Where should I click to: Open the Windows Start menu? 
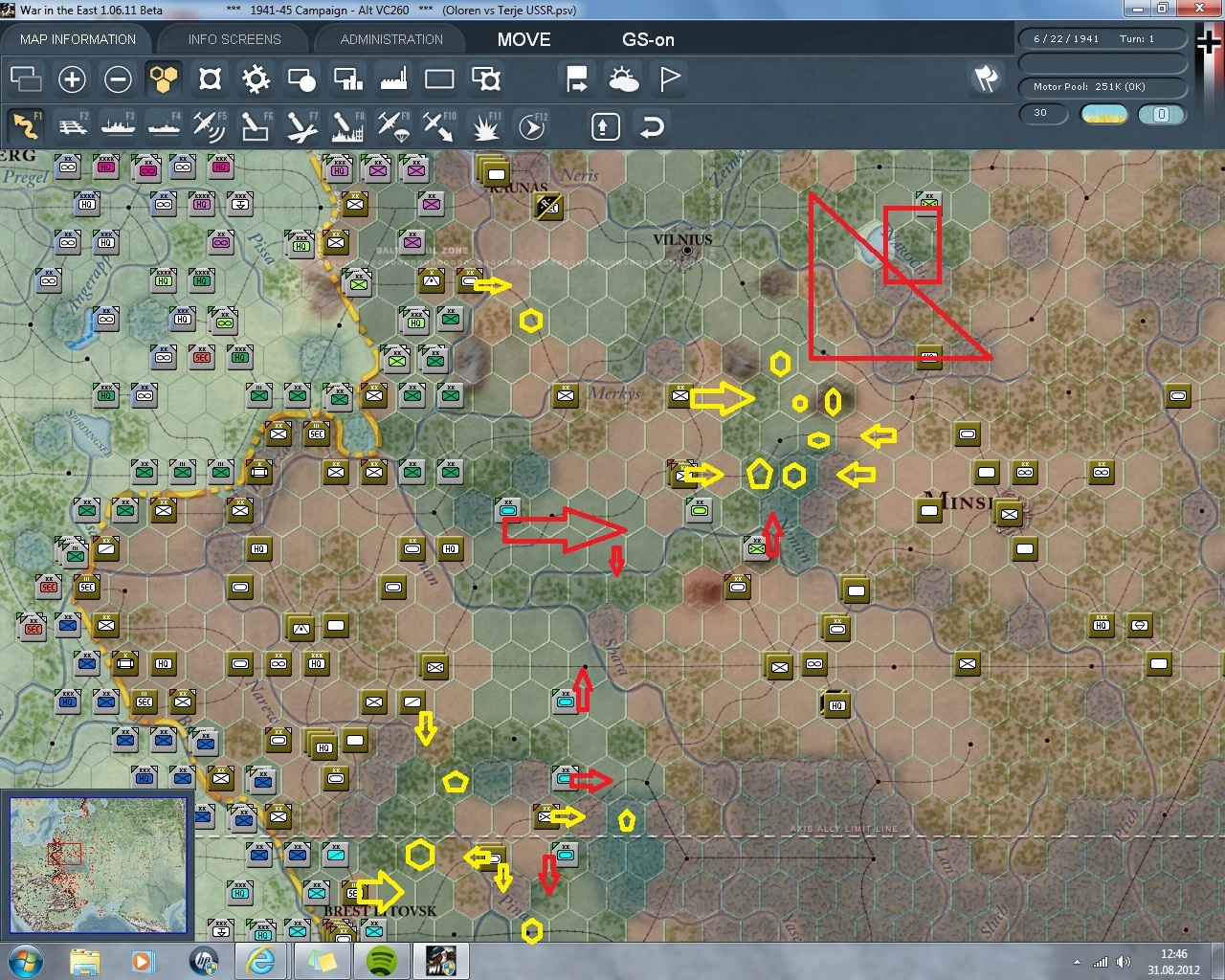(24, 961)
